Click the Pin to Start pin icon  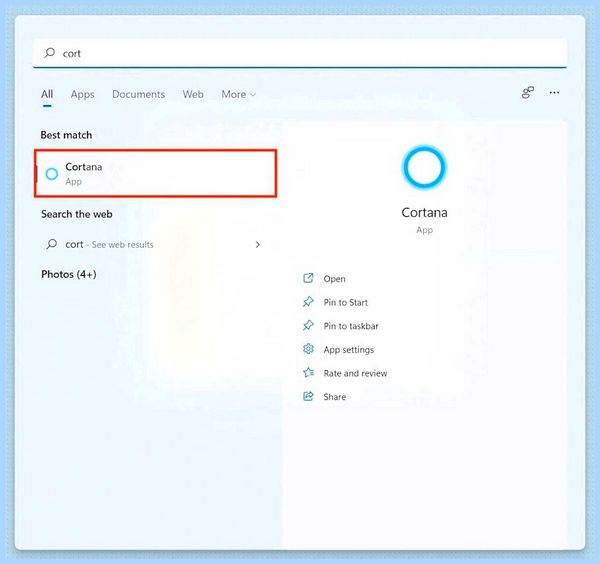(x=308, y=302)
